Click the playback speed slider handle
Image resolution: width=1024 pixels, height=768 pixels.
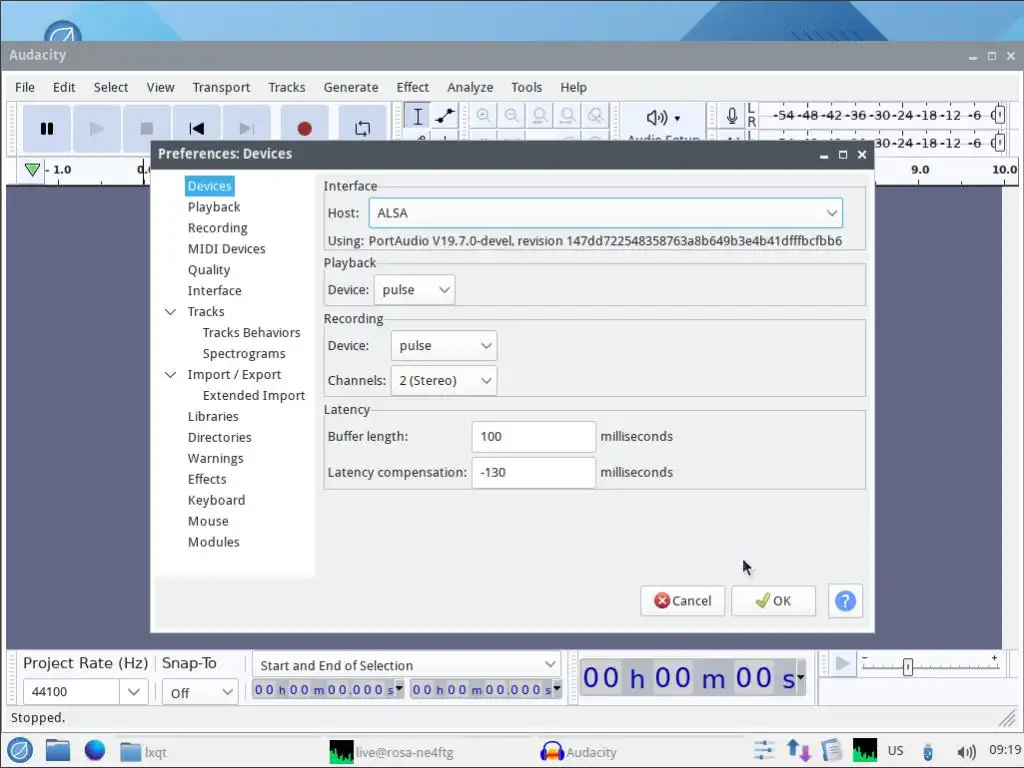[907, 667]
